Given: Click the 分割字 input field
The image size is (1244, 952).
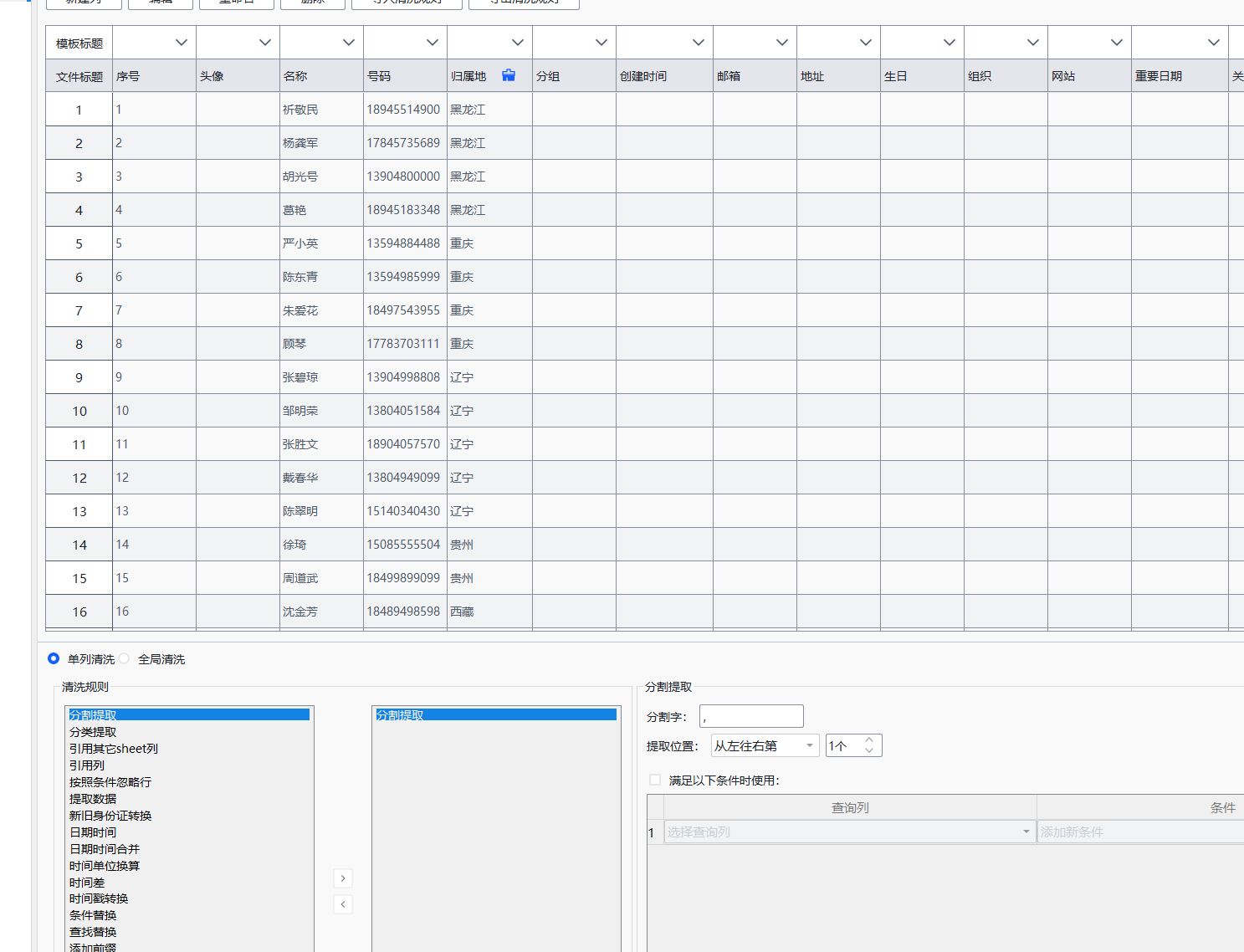Looking at the screenshot, I should (751, 716).
